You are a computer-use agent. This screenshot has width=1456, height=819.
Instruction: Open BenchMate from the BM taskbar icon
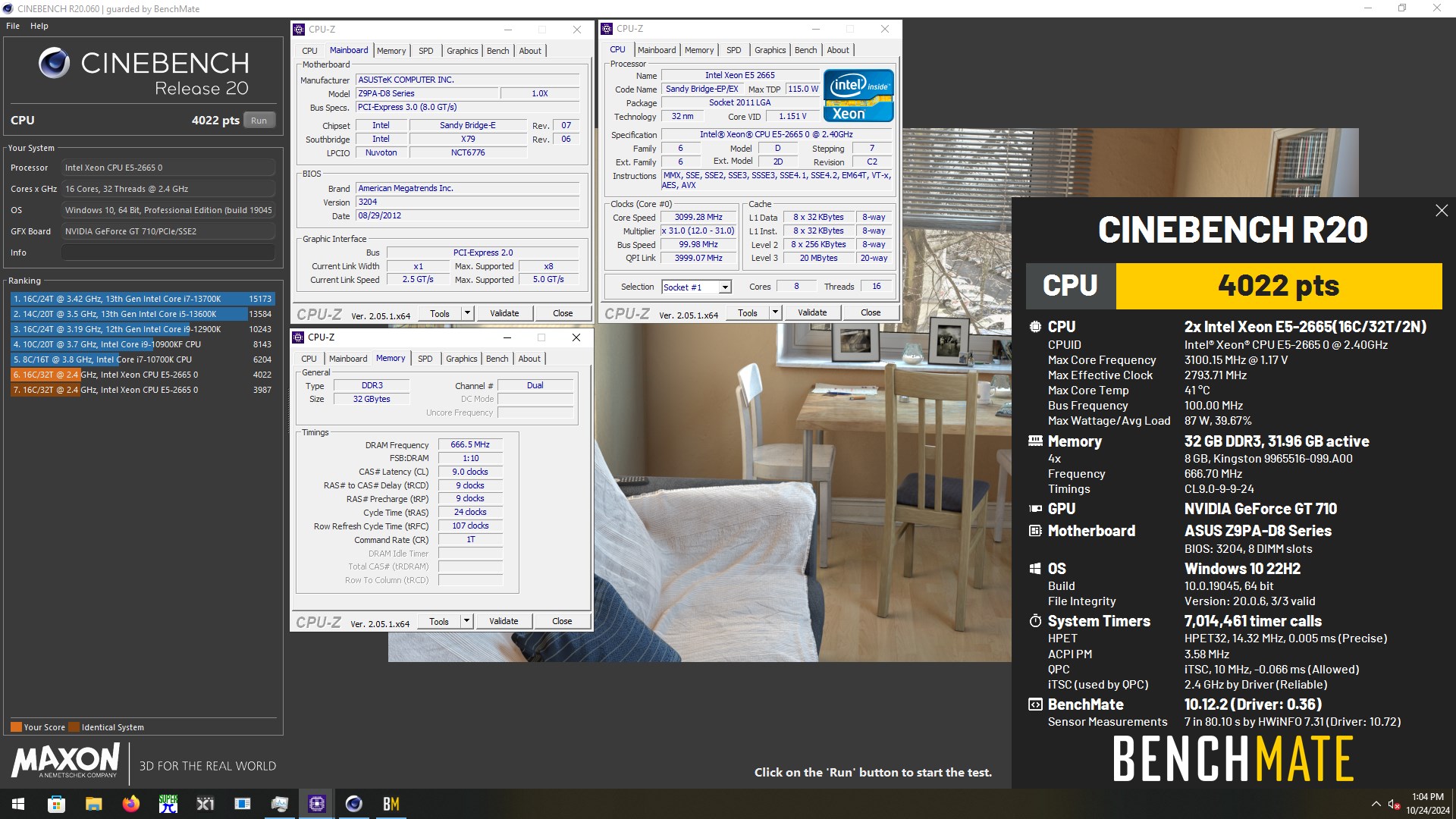click(391, 804)
